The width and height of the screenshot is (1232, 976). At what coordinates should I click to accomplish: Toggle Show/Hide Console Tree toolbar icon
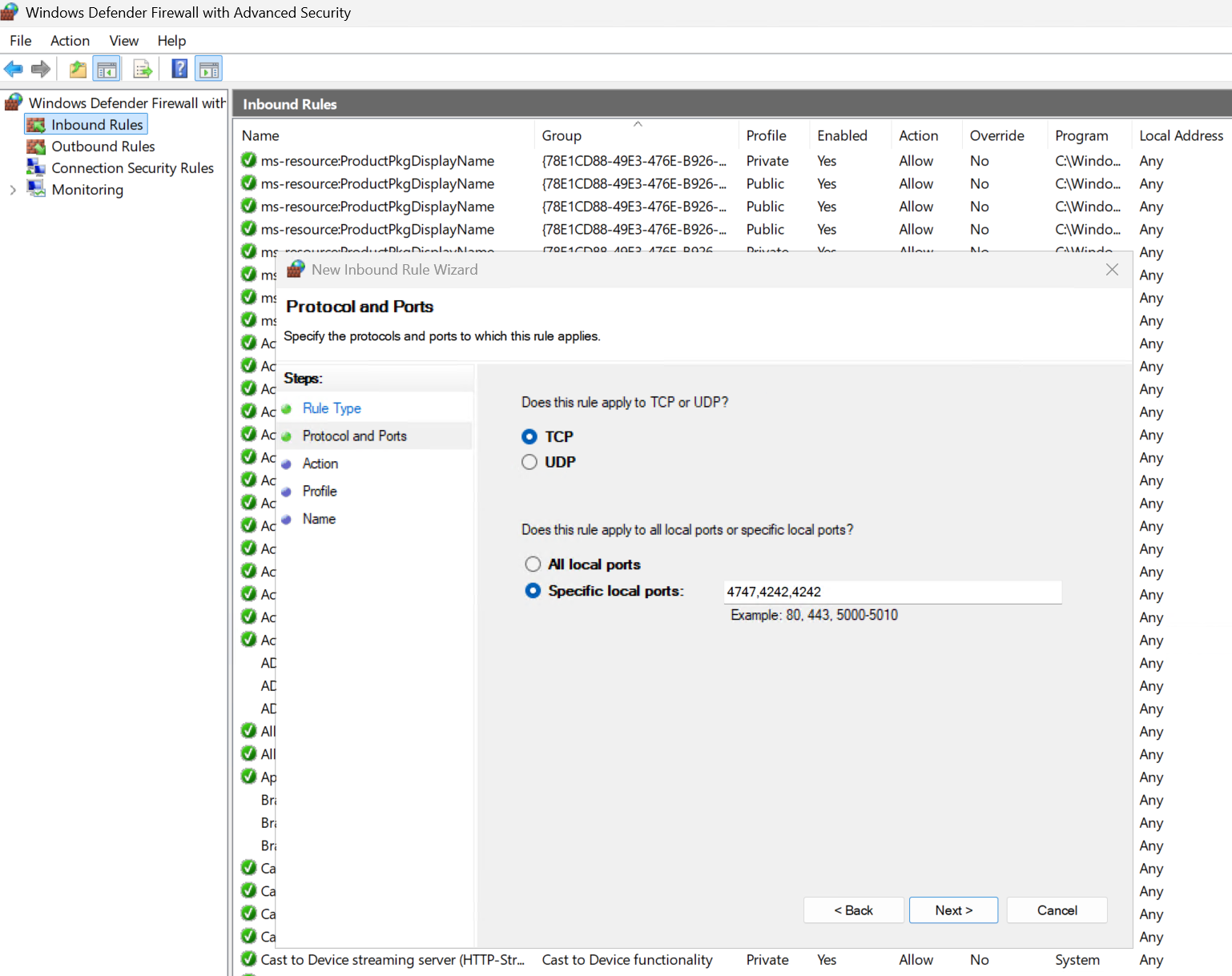point(107,70)
